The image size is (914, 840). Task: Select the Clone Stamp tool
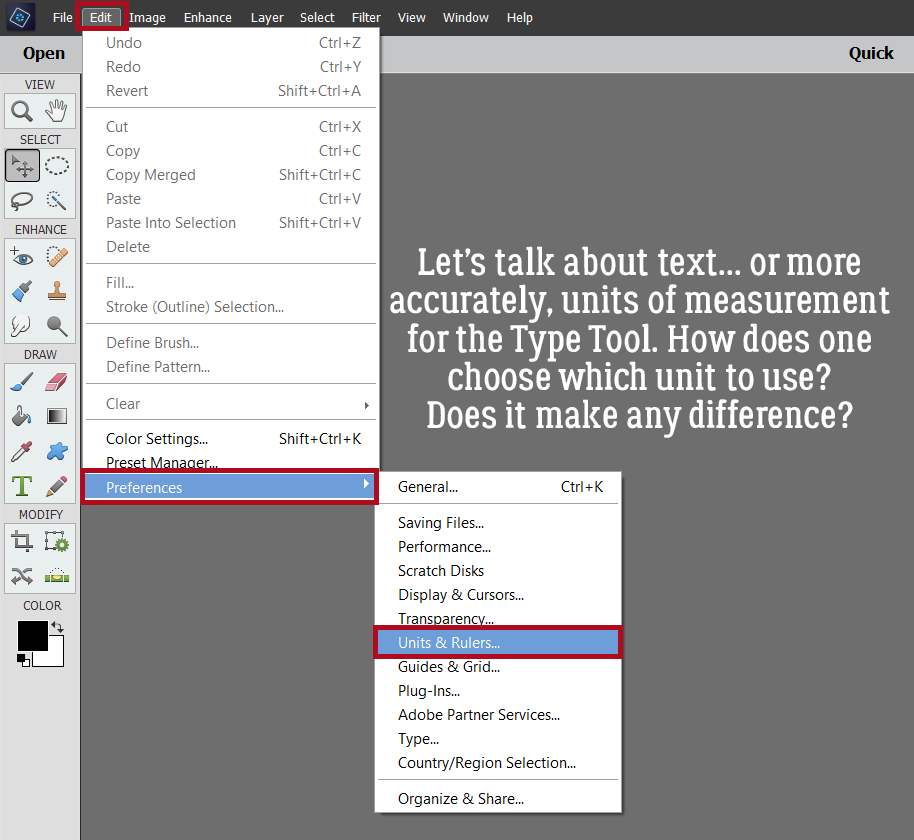click(57, 292)
